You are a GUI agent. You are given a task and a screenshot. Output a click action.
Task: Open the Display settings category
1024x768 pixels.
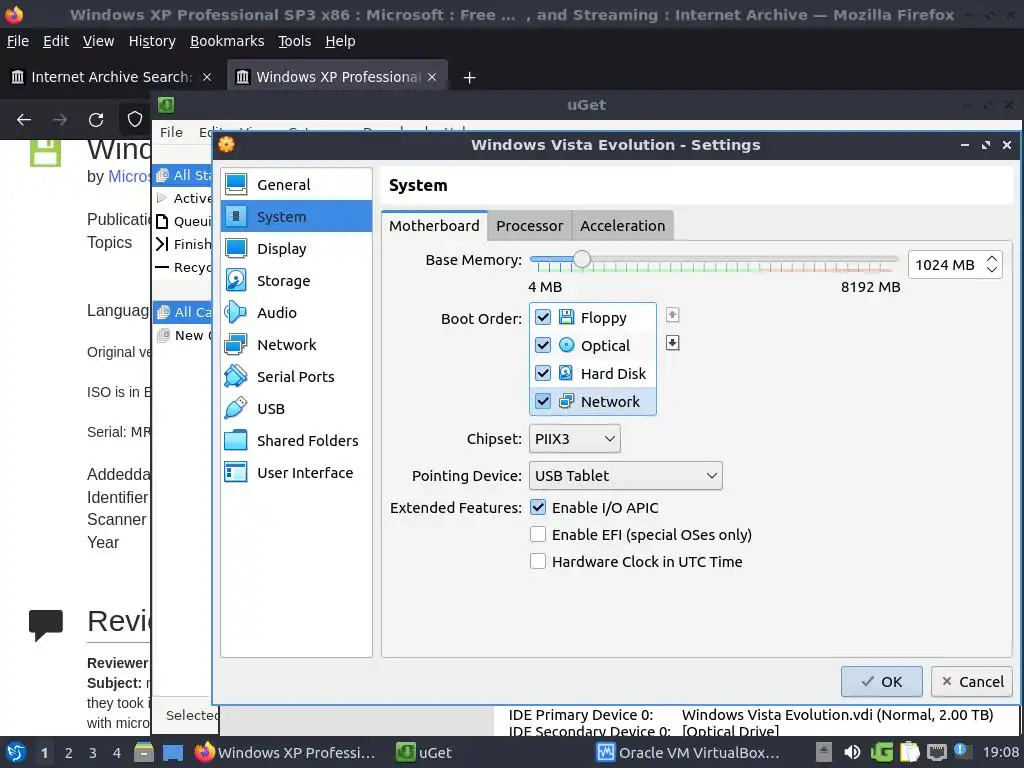point(296,249)
